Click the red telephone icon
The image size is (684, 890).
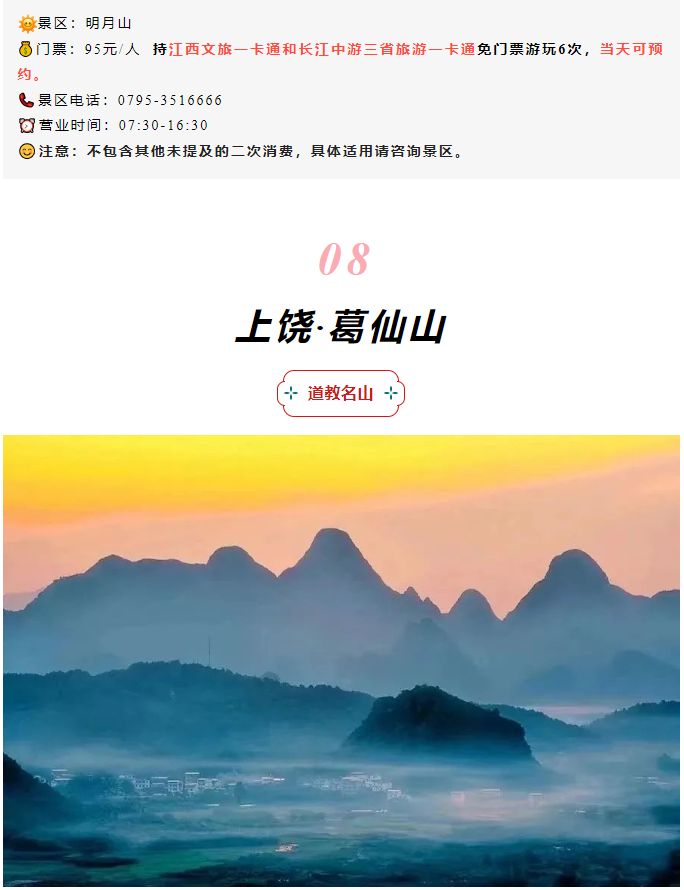click(x=26, y=100)
